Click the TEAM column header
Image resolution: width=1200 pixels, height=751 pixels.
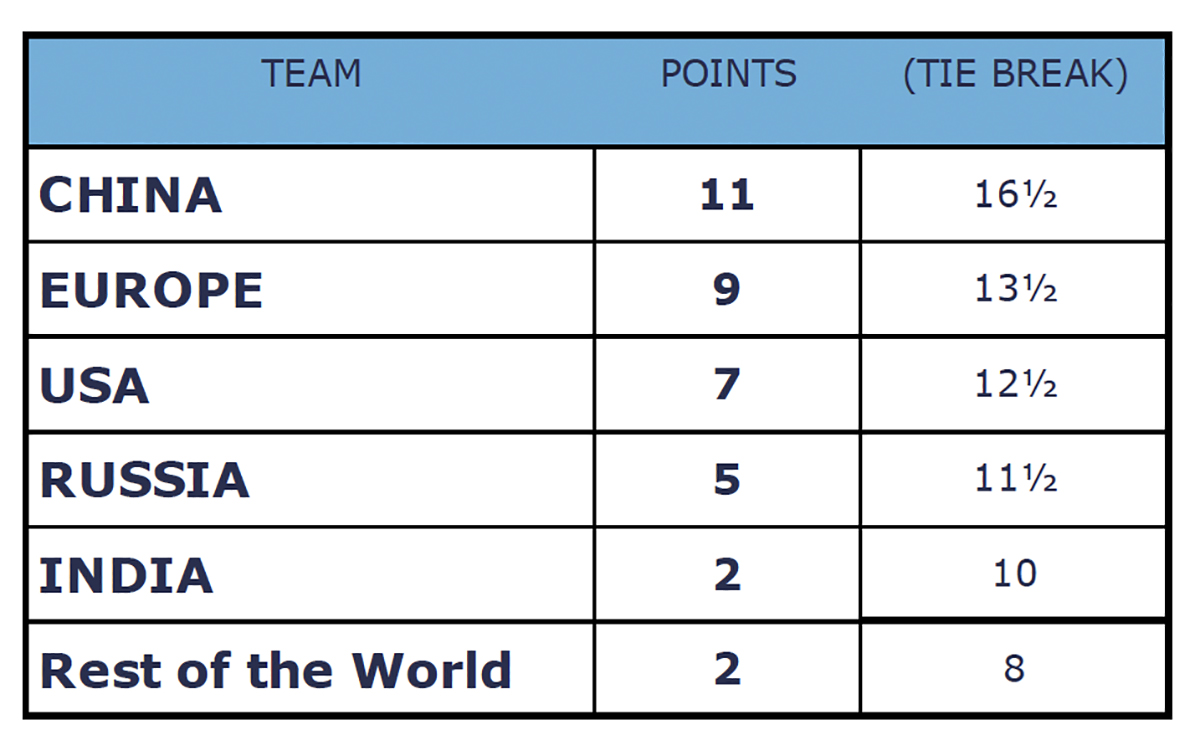click(311, 74)
